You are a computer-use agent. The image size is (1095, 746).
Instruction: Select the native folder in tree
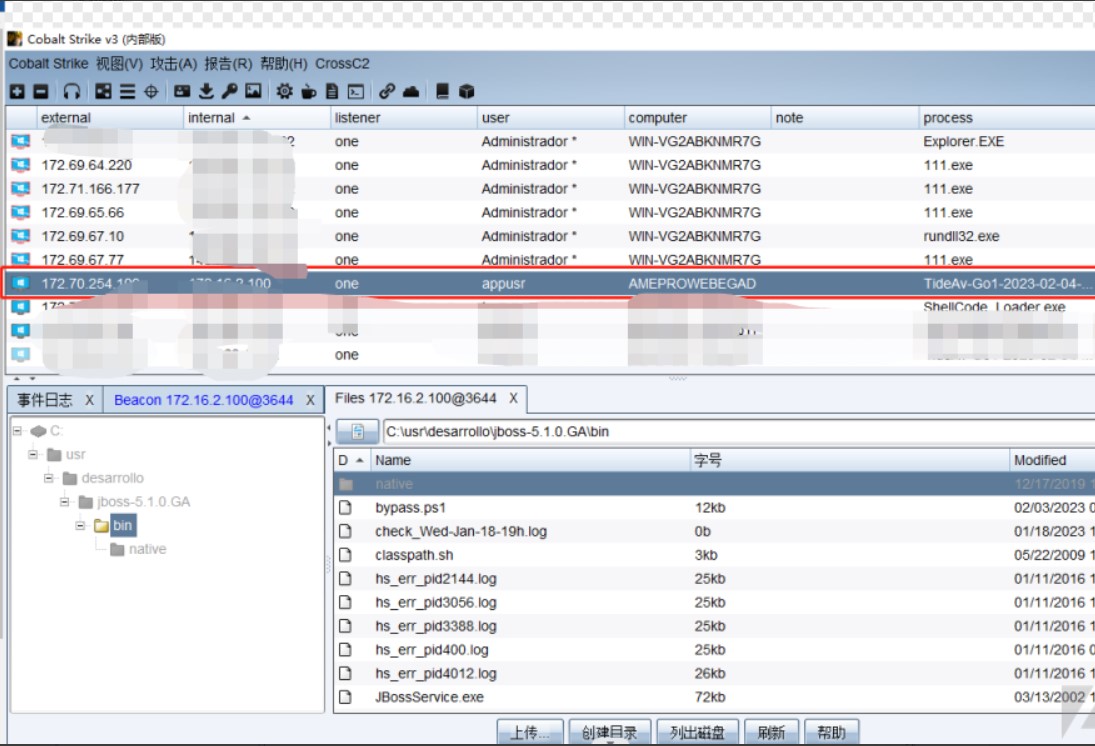pos(147,550)
